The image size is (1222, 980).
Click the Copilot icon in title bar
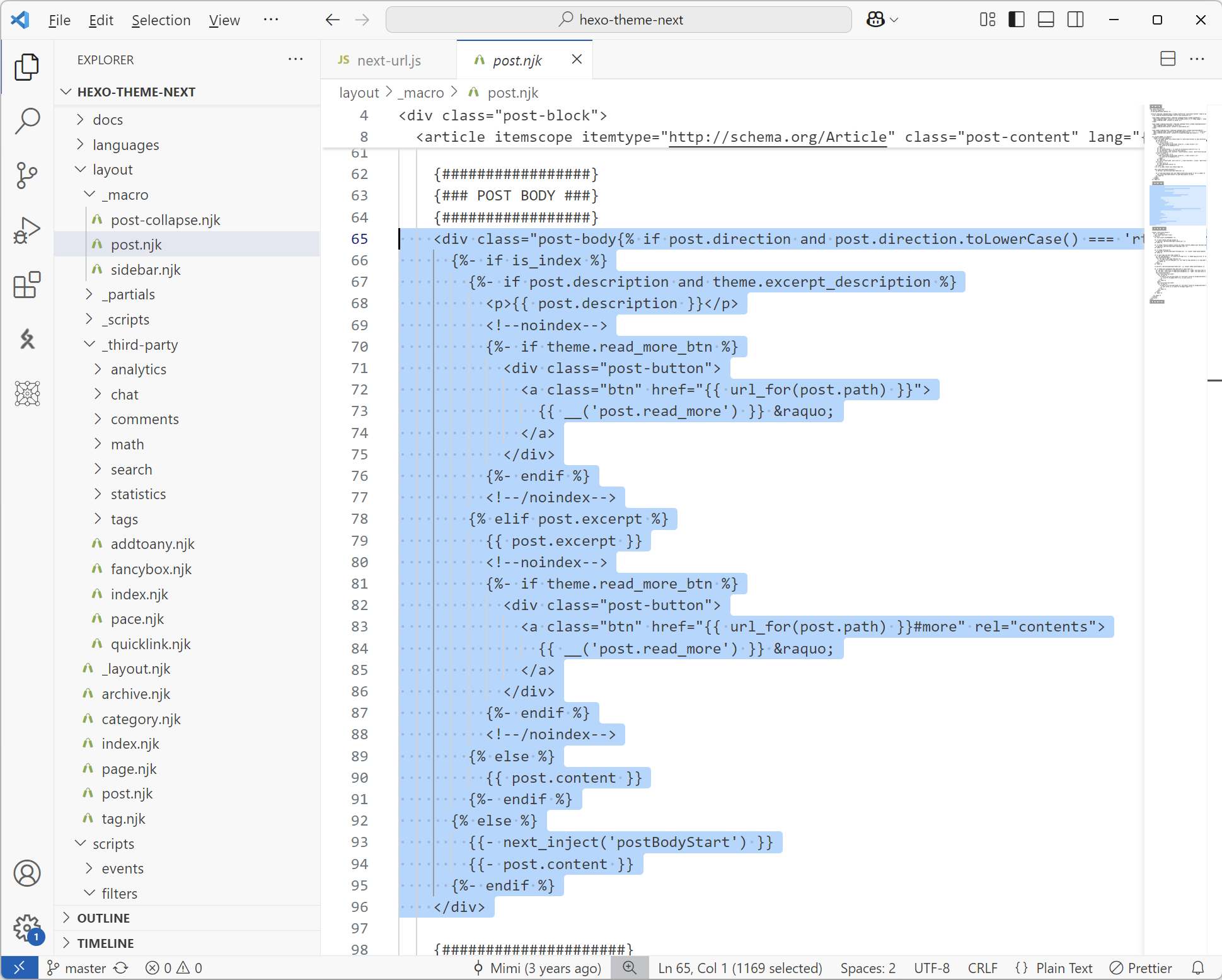click(875, 20)
